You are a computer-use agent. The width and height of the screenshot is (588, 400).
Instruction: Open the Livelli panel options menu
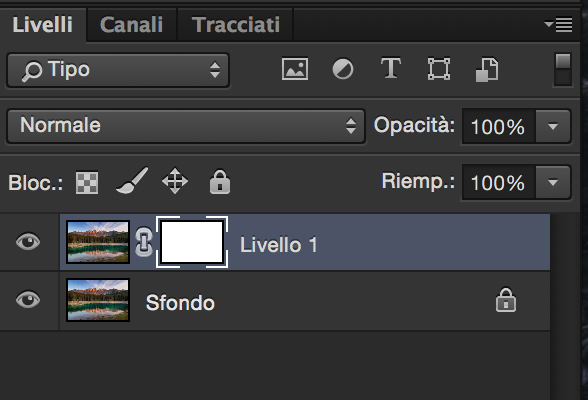(x=558, y=25)
